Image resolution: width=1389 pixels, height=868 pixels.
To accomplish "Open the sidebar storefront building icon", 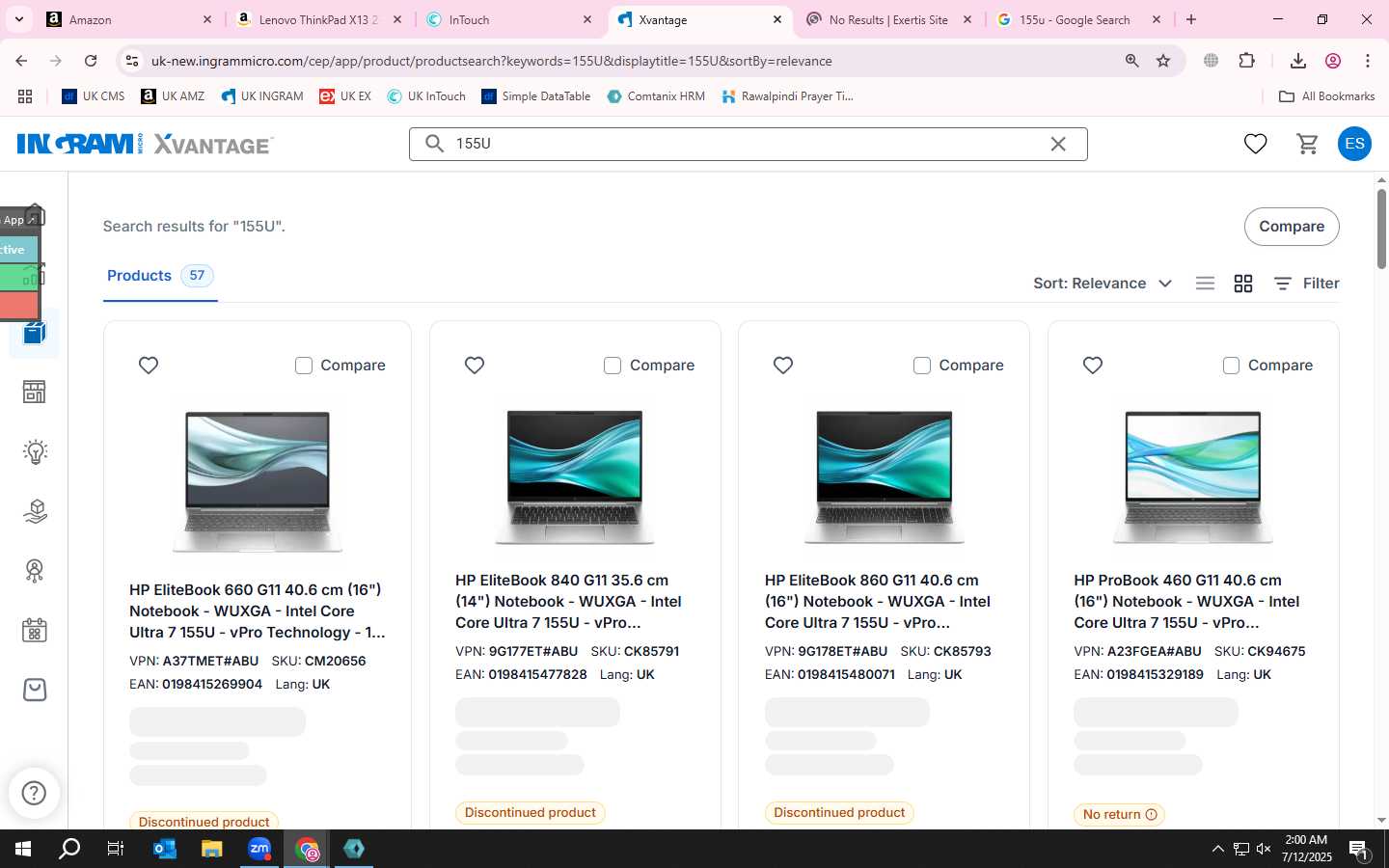I will tap(35, 392).
